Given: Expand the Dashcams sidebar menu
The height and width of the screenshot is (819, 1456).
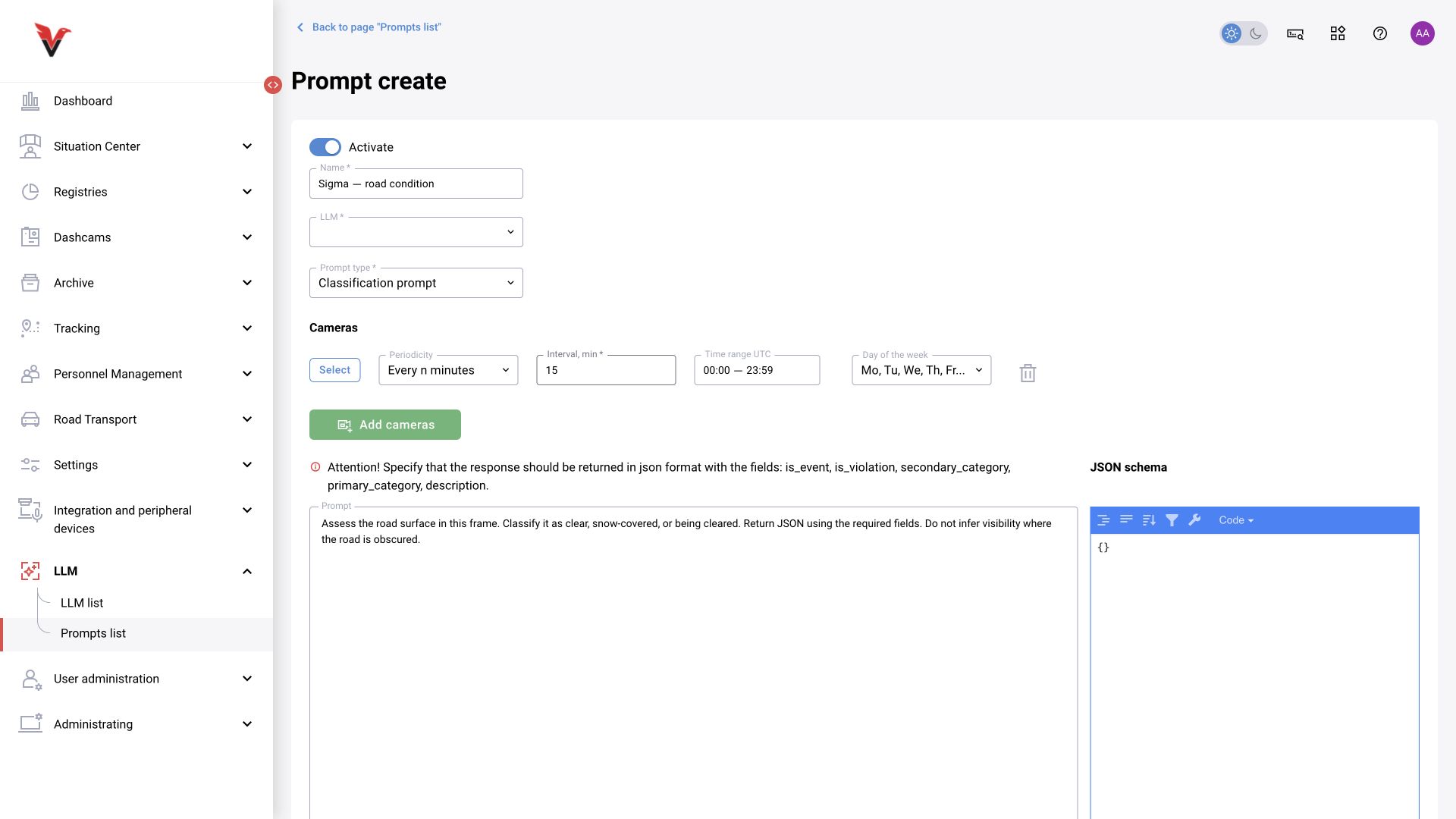Looking at the screenshot, I should pos(136,237).
